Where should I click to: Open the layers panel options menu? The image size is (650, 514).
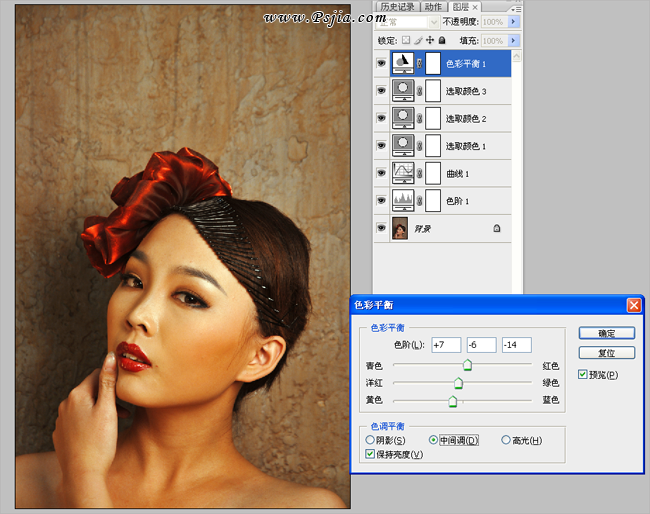pos(516,7)
